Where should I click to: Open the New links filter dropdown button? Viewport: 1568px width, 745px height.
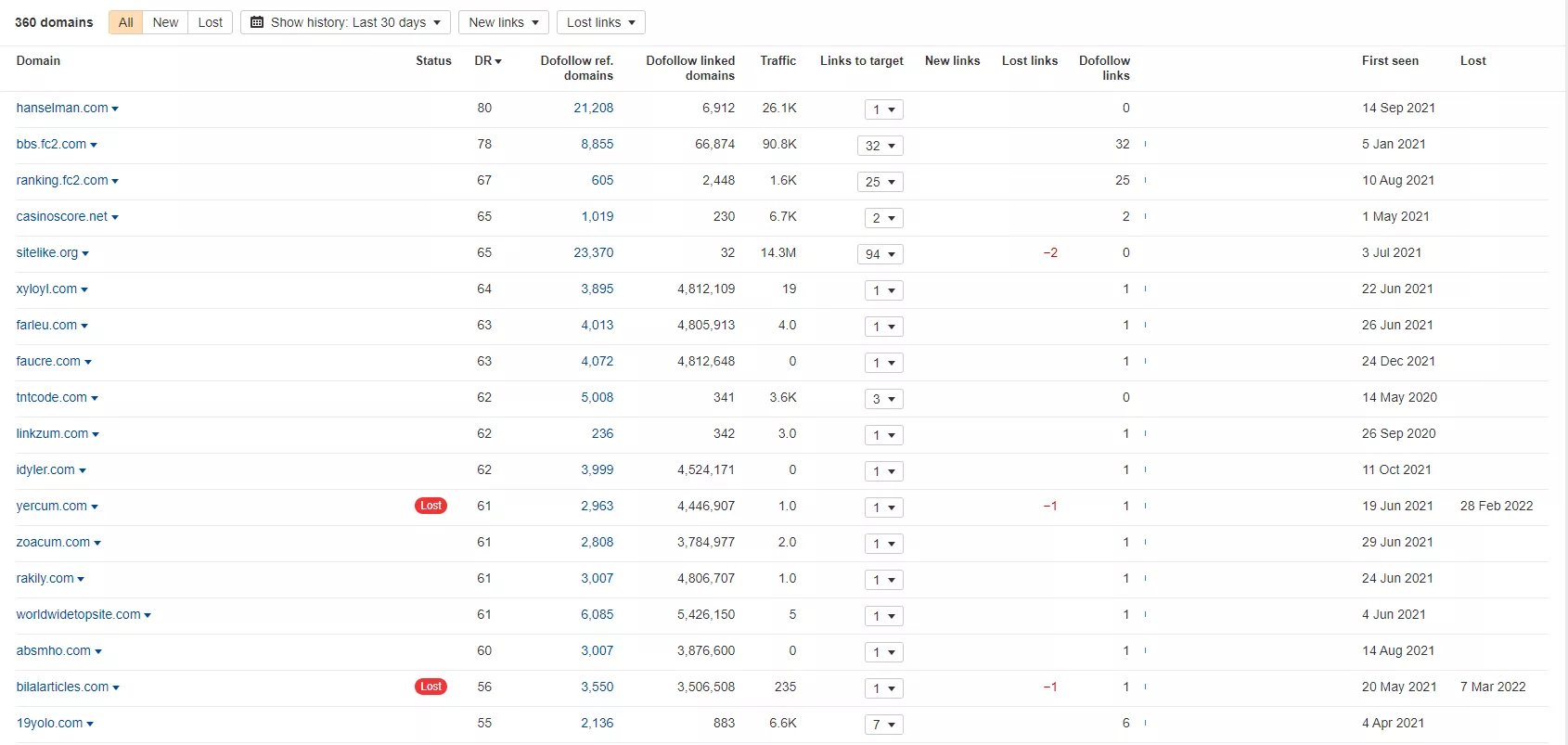[504, 22]
